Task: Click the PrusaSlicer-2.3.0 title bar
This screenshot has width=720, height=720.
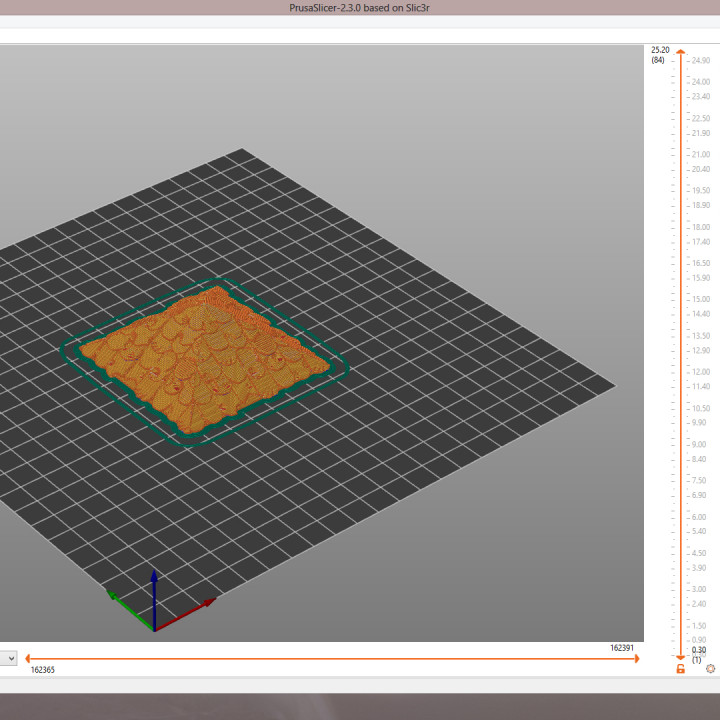Action: click(x=360, y=8)
